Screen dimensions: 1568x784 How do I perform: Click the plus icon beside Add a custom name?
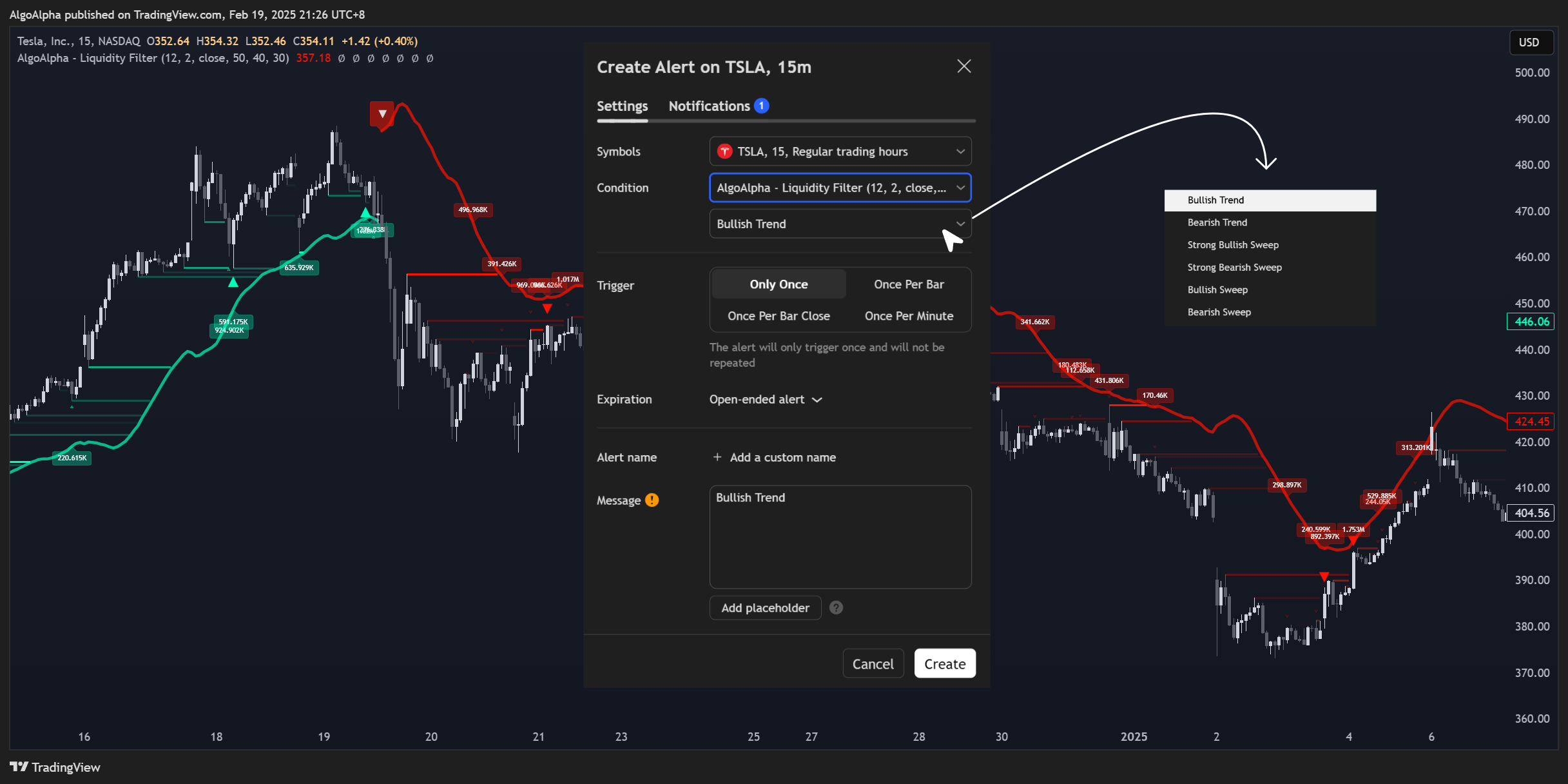(x=717, y=457)
